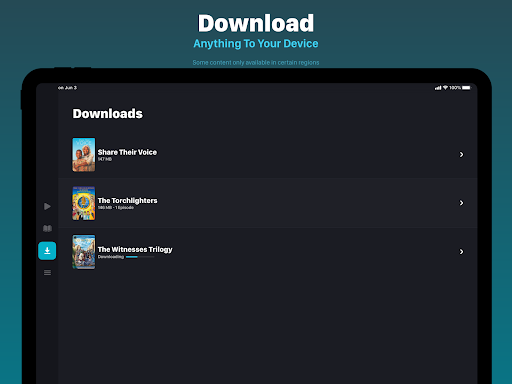Open the video play sidebar icon
The image size is (512, 384).
coord(47,206)
